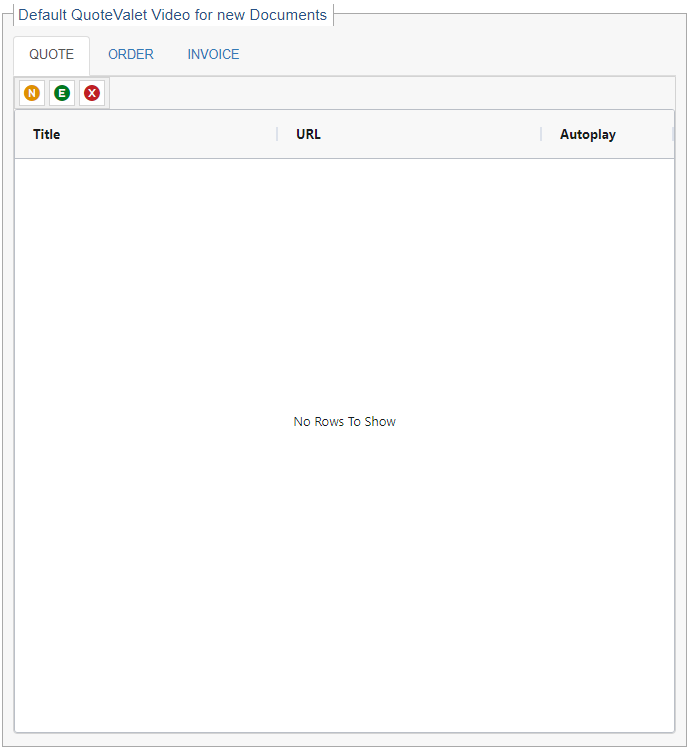Switch to the ORDER tab
688x748 pixels.
(131, 54)
